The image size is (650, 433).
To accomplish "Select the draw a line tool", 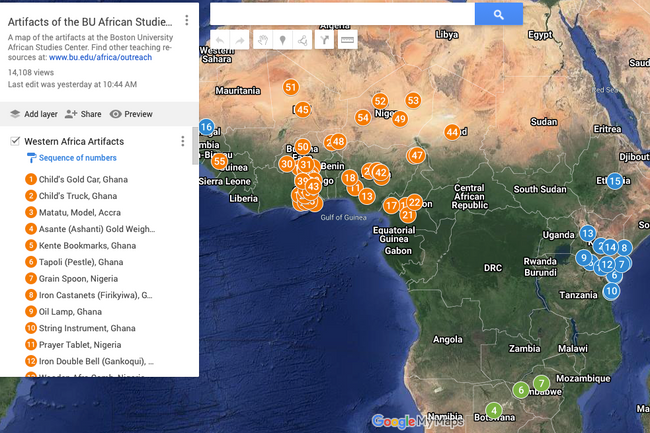I will point(302,40).
